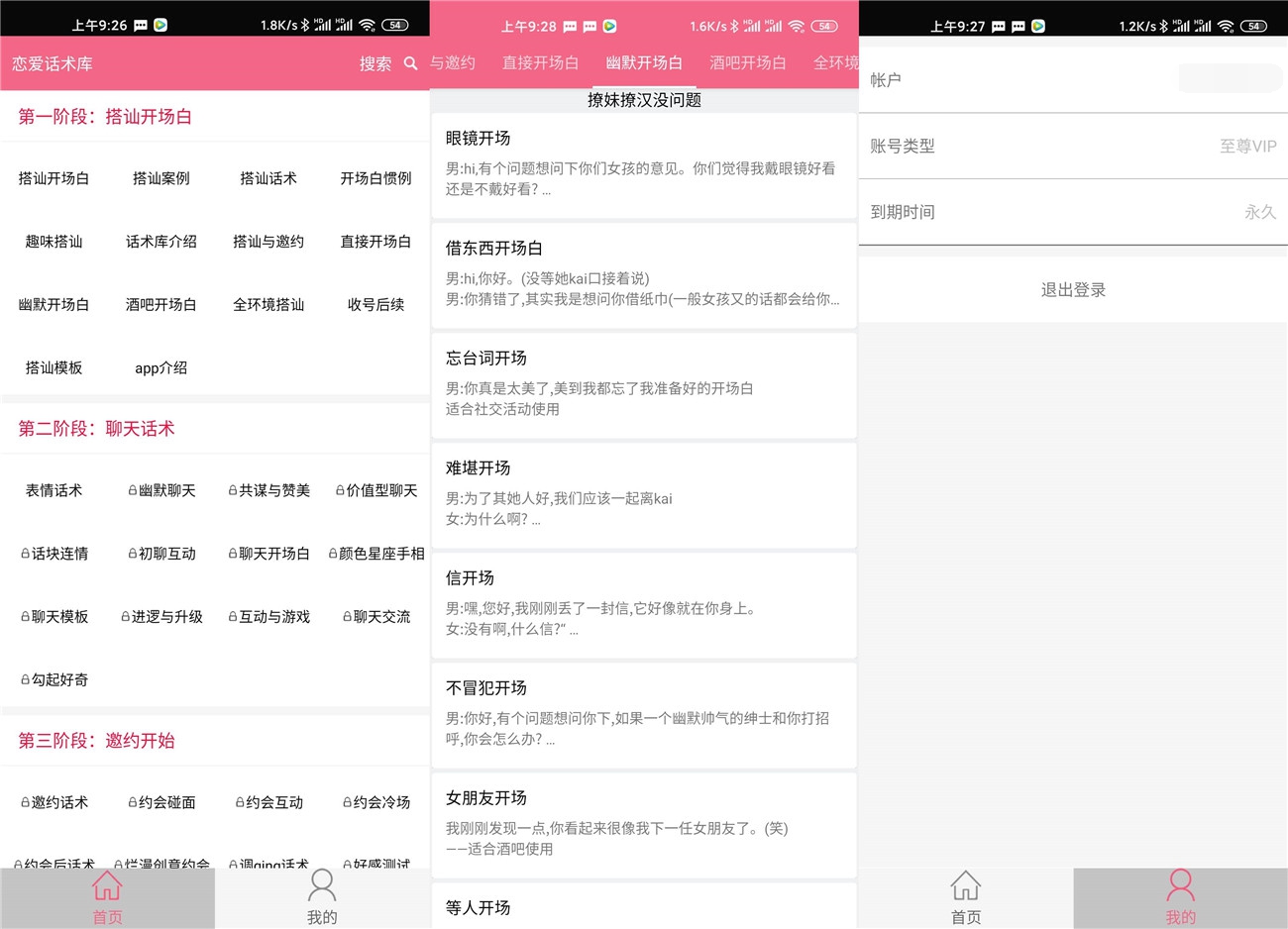This screenshot has width=1288, height=929.
Task: Tap locked 邀约话术 item
Action: pos(54,802)
